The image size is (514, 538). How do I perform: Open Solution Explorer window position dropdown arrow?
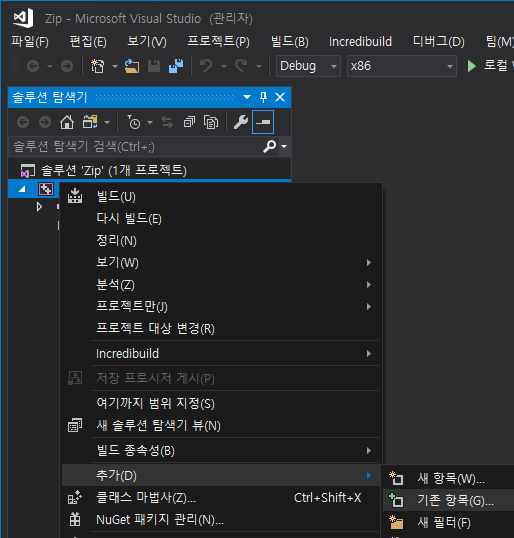247,97
